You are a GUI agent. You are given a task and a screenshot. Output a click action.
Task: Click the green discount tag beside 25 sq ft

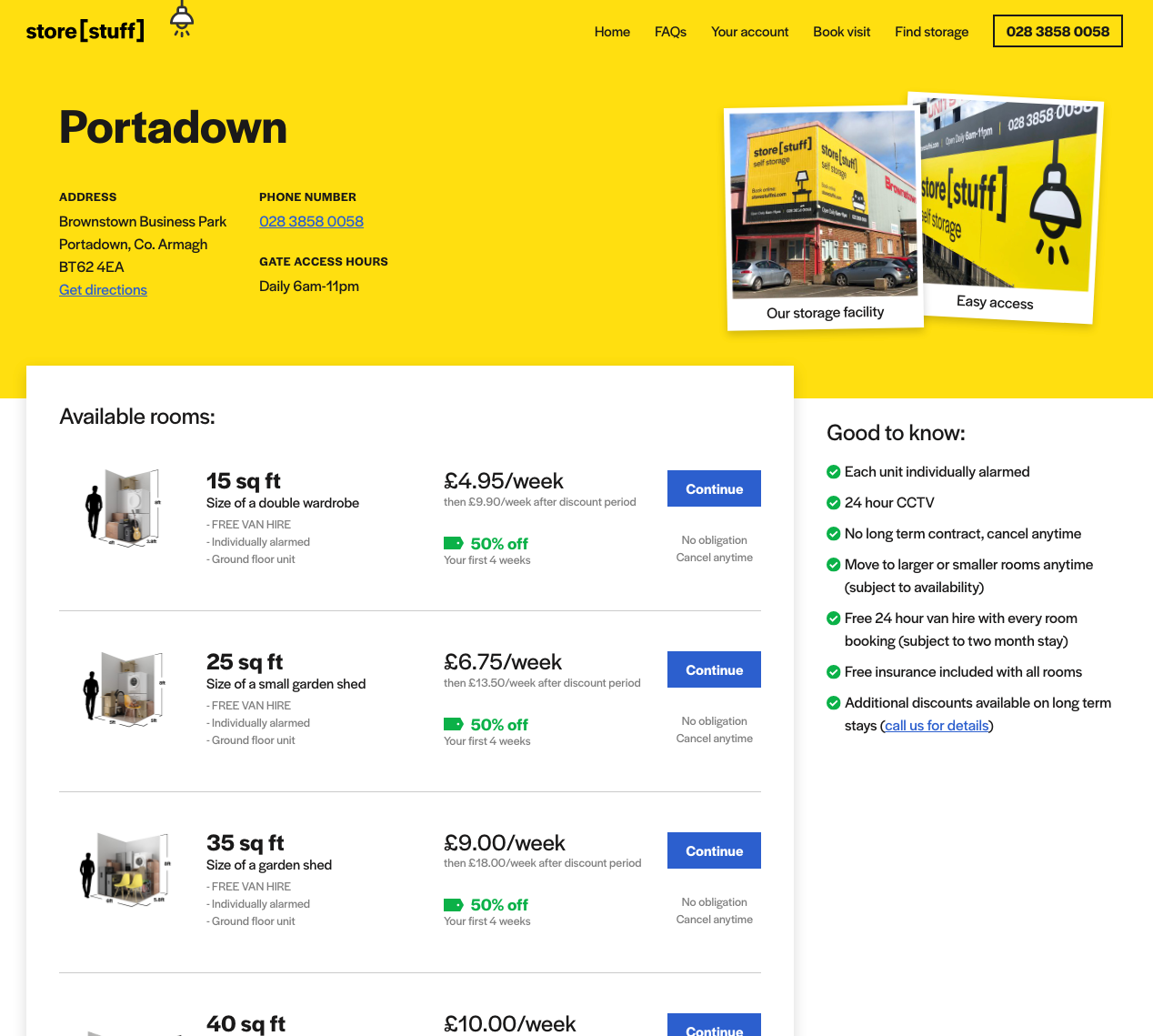[454, 723]
